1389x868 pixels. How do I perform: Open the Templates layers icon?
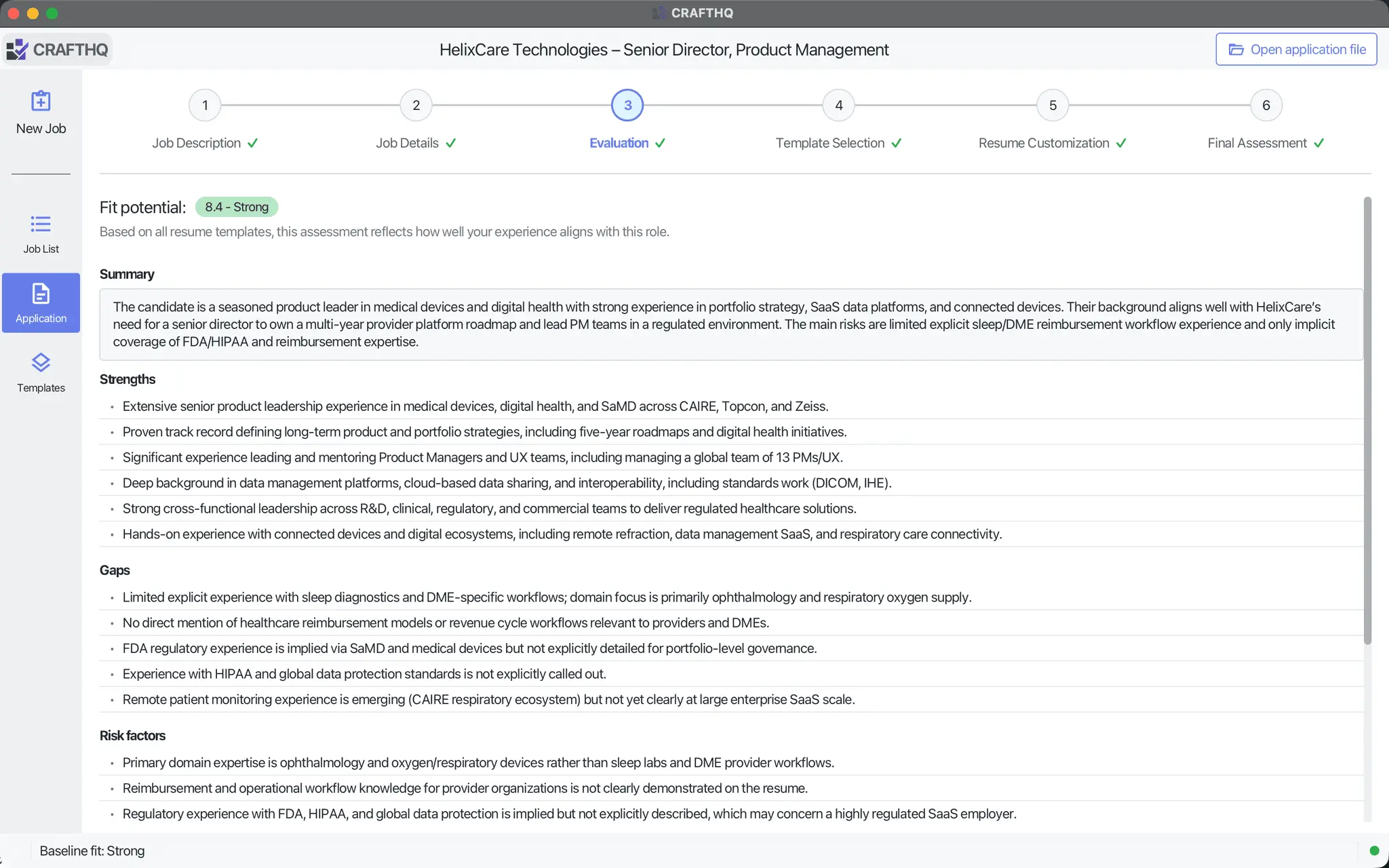coord(41,363)
